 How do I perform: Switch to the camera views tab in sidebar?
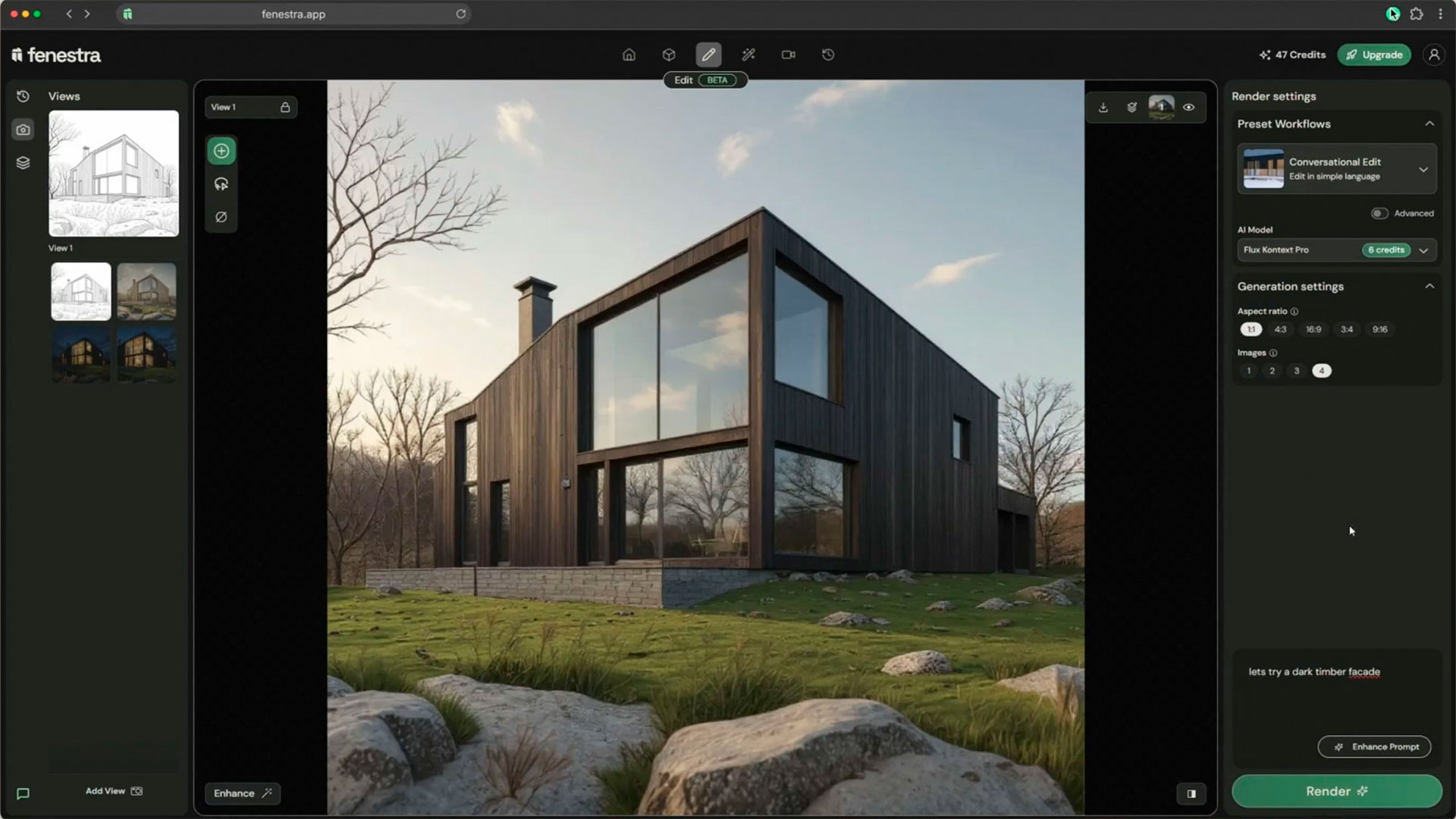coord(24,130)
